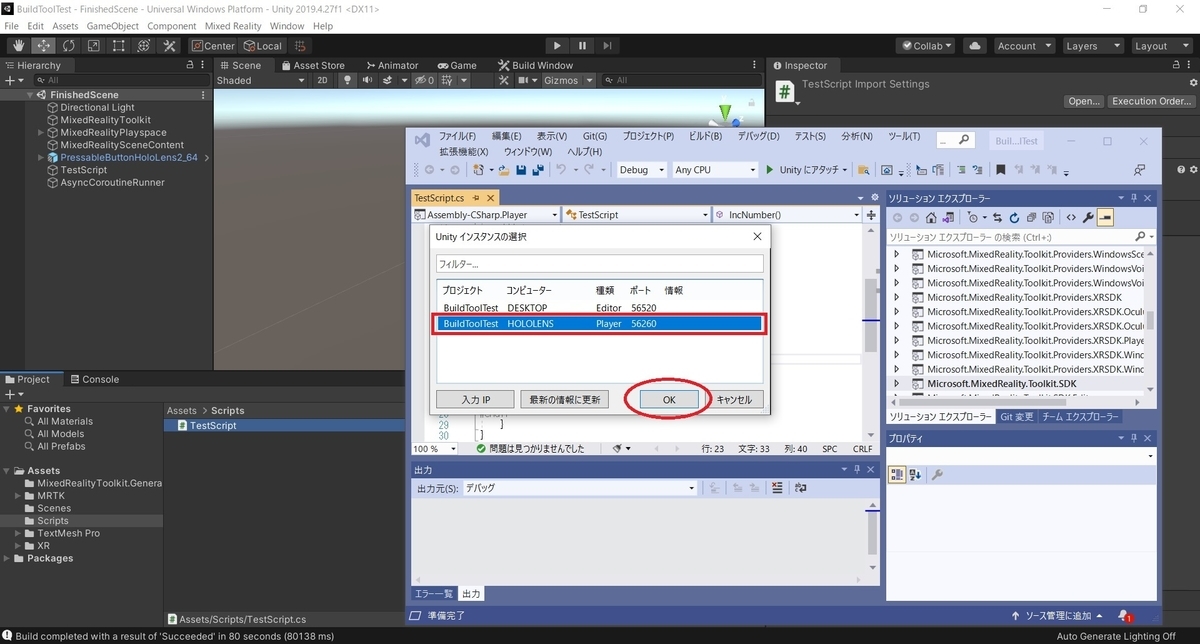Select DESKTOP Editor row in instance list
1200x644 pixels.
tap(602, 308)
